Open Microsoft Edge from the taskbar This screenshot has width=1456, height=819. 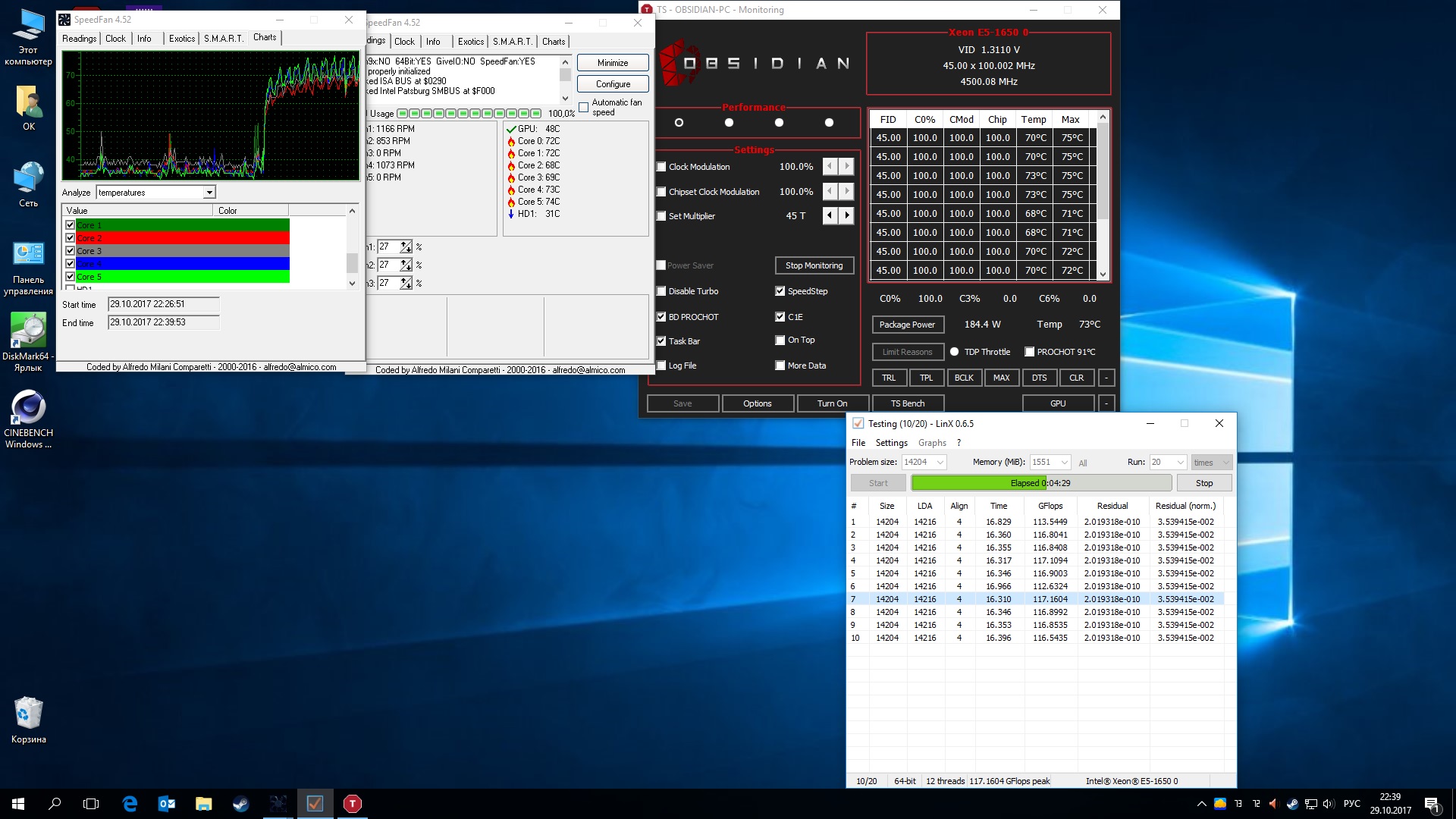tap(130, 804)
